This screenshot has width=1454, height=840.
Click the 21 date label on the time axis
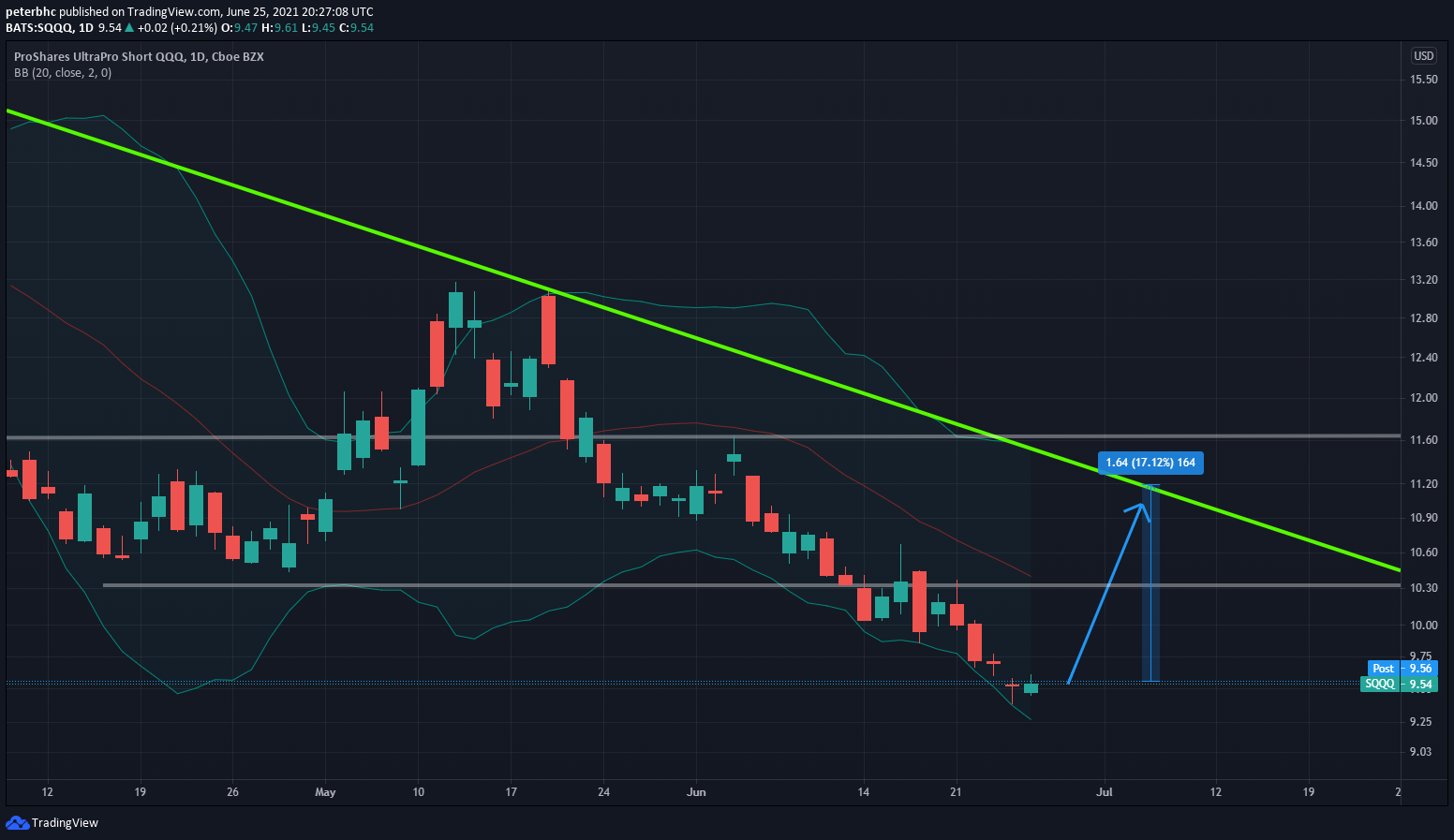pos(956,792)
